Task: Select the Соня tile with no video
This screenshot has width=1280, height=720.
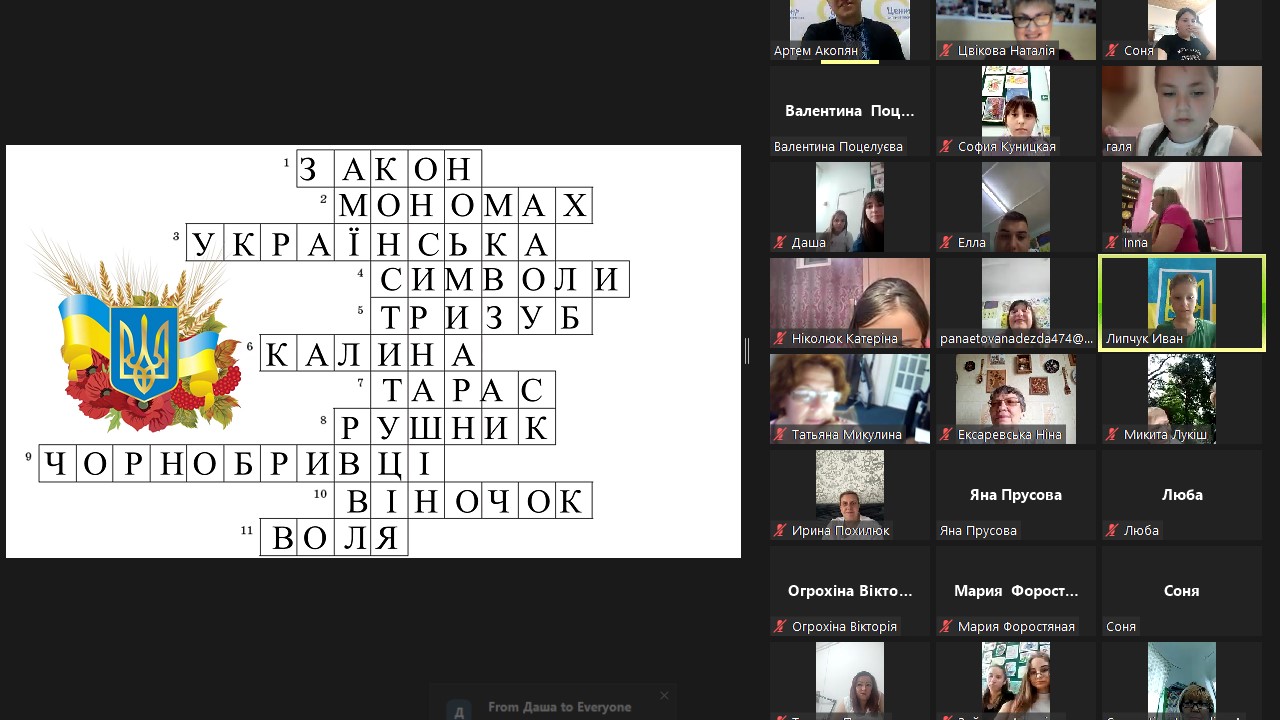Action: point(1182,591)
